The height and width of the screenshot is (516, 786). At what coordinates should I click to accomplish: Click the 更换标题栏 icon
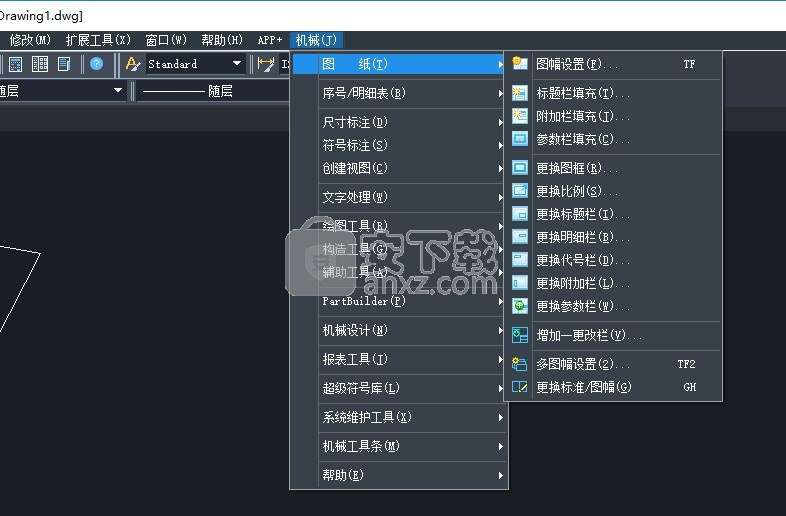(520, 214)
